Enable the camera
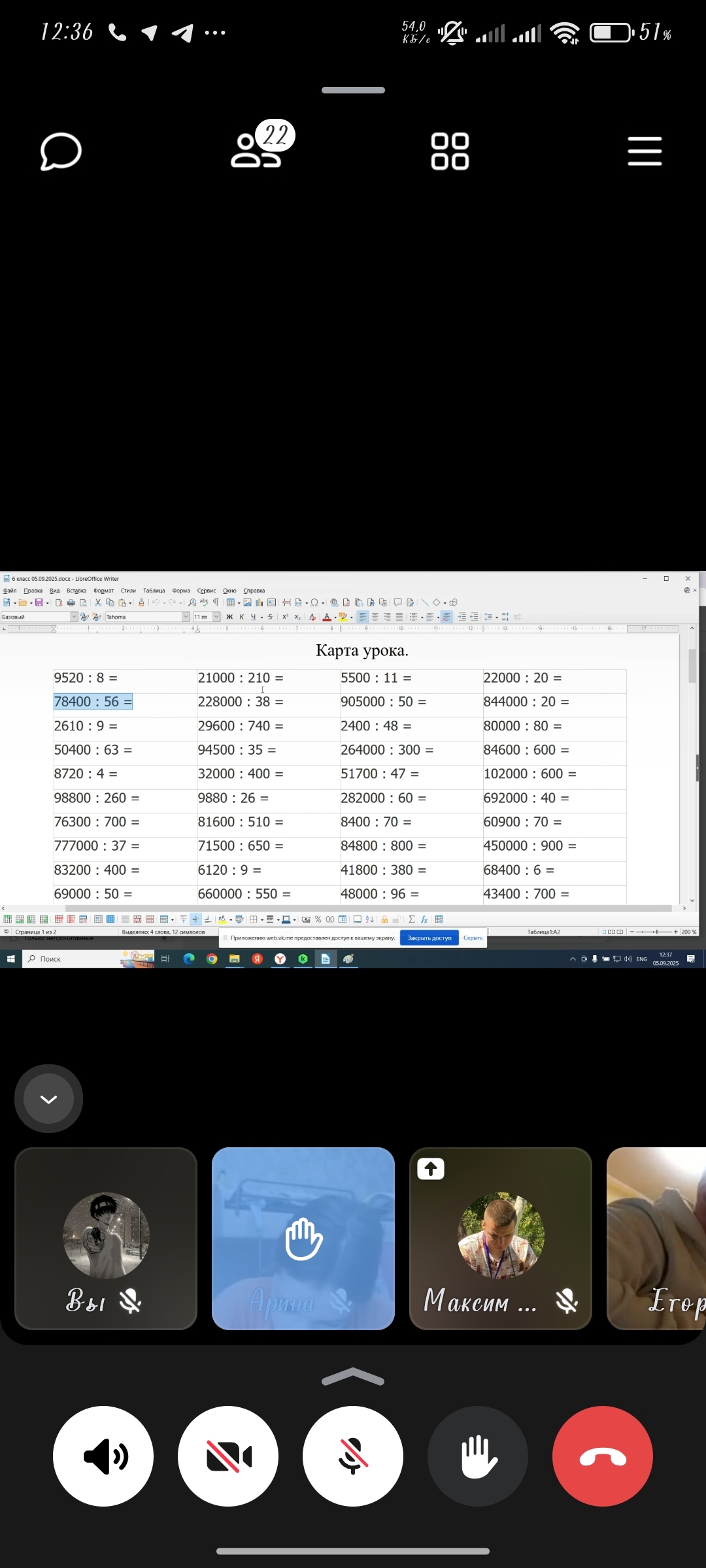The width and height of the screenshot is (706, 1568). (x=228, y=1456)
